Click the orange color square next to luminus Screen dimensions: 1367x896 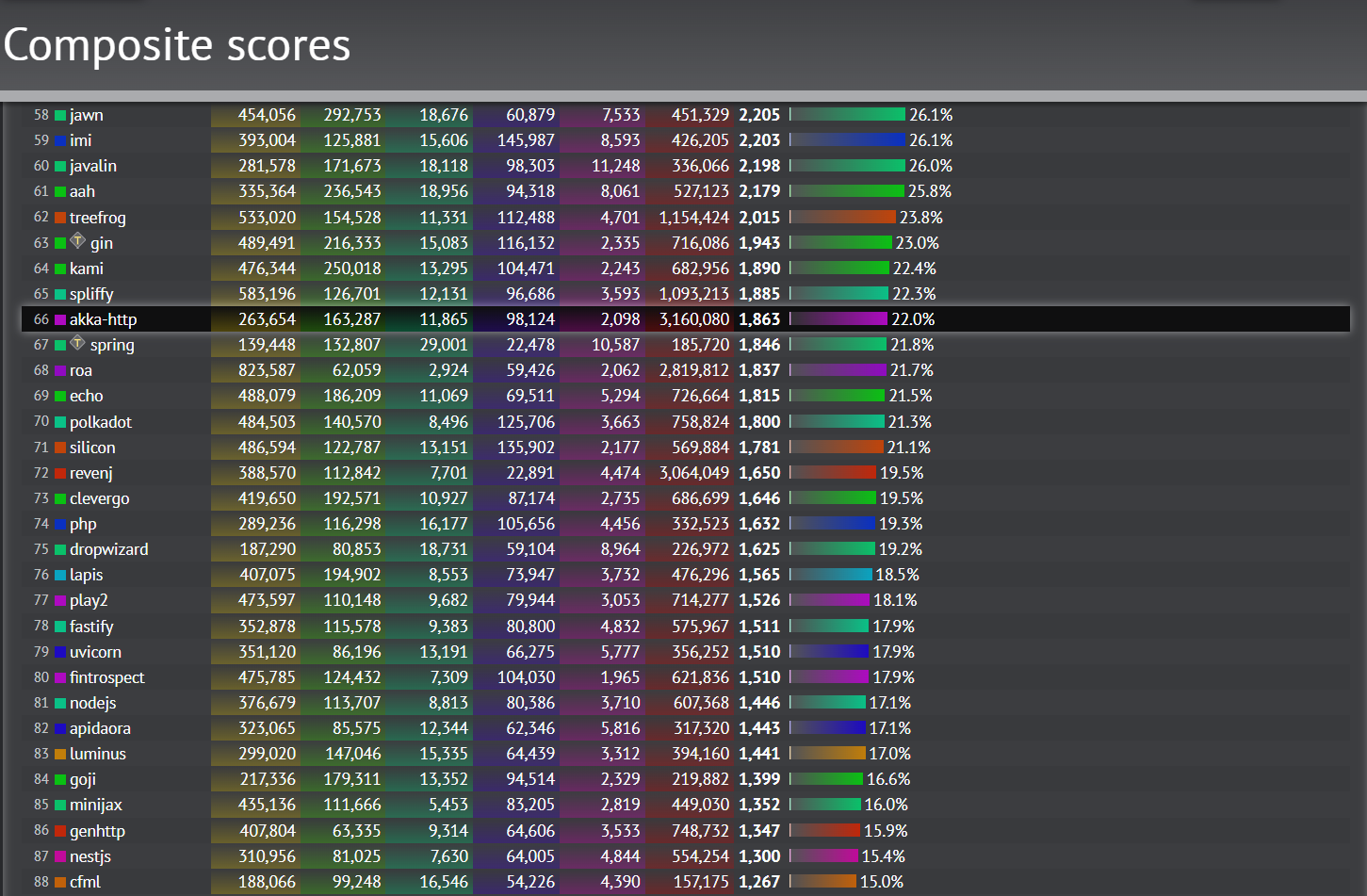point(60,754)
